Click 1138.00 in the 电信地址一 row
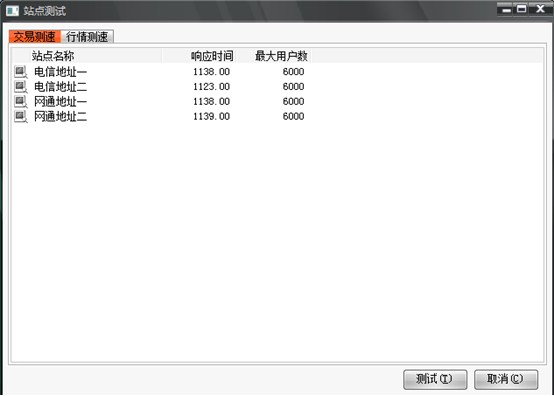Image resolution: width=554 pixels, height=396 pixels. click(x=211, y=72)
